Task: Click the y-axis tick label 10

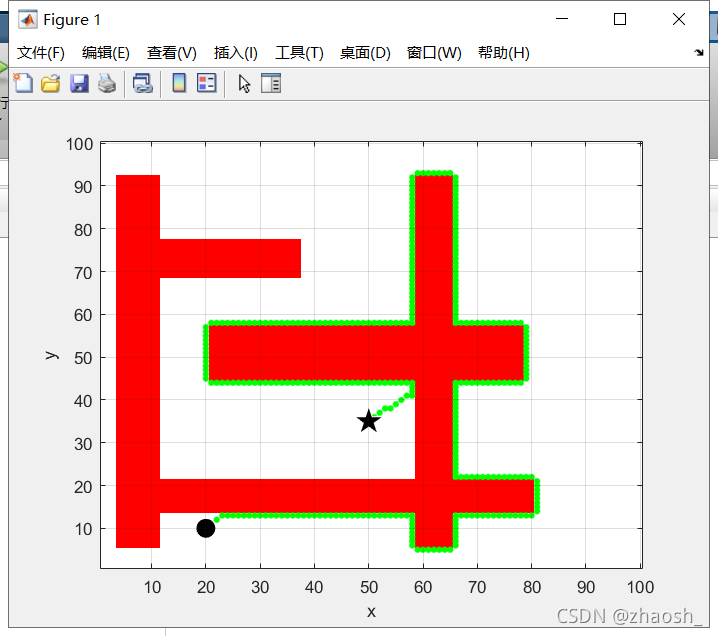Action: [x=83, y=529]
